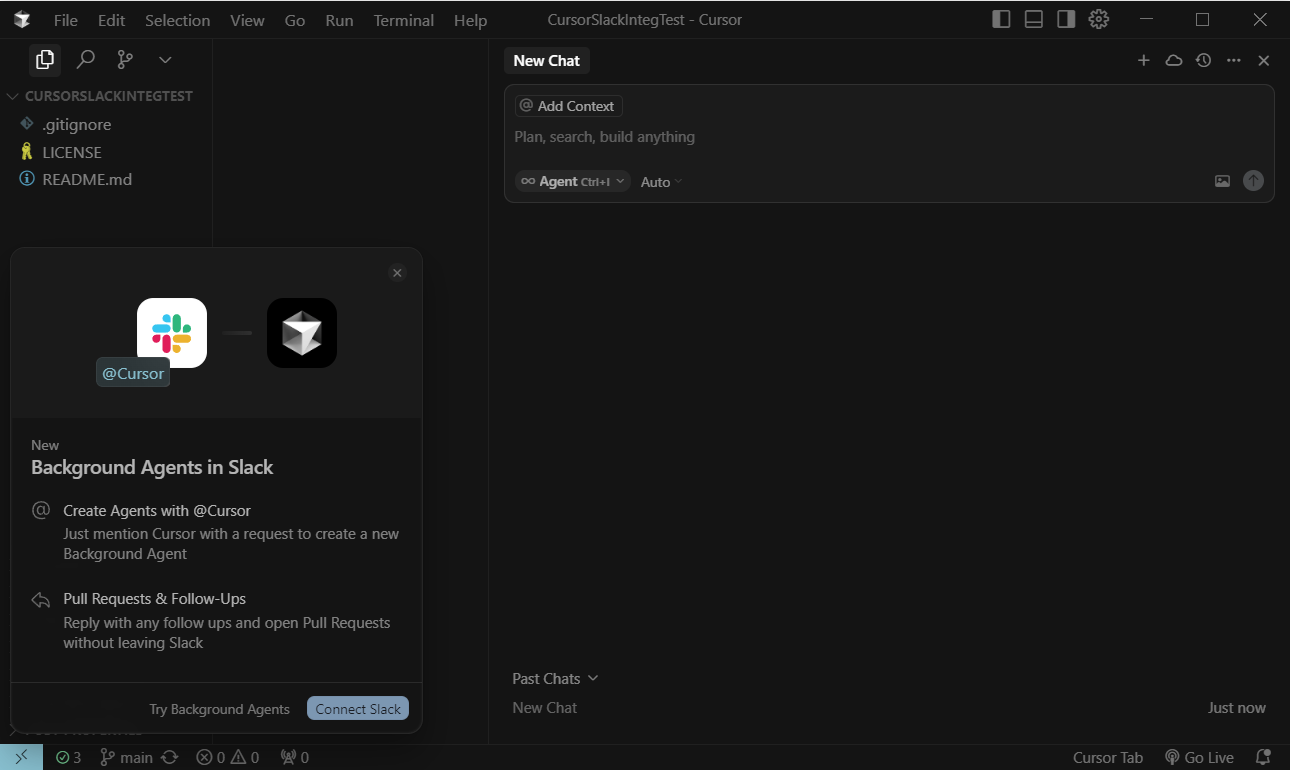Click the Connect Slack button
This screenshot has width=1290, height=770.
coord(357,708)
